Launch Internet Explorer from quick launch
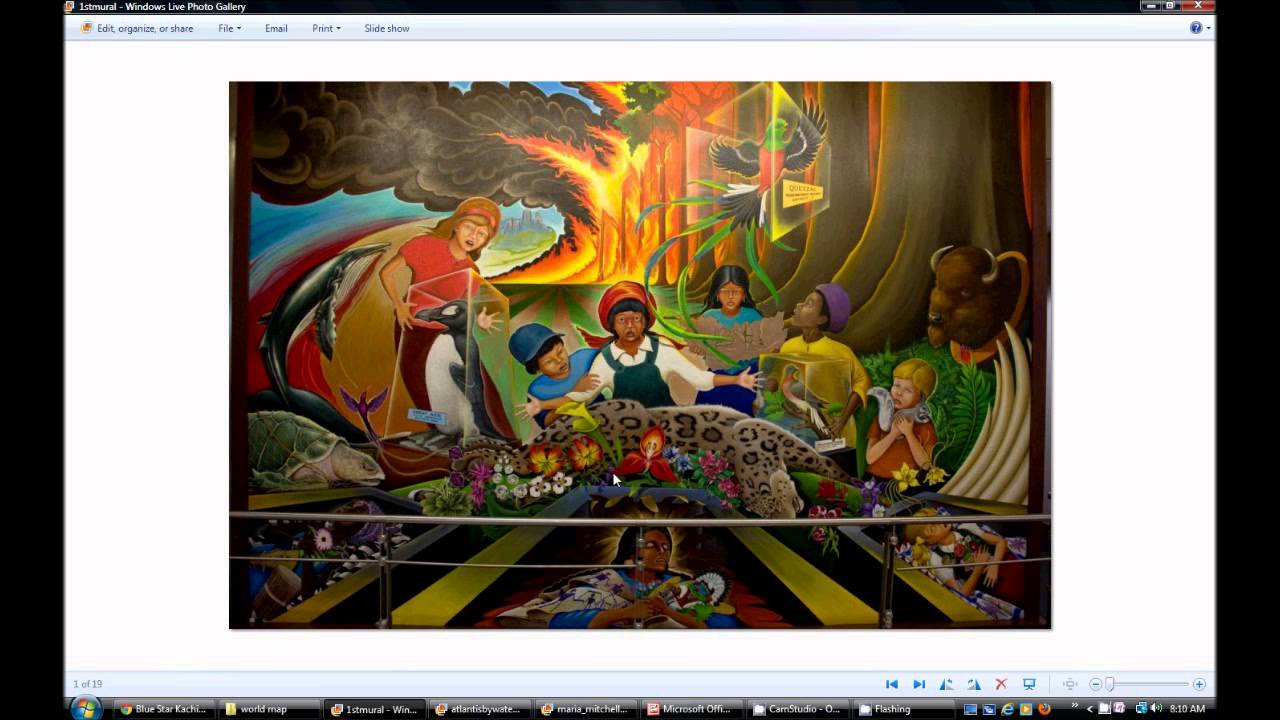This screenshot has width=1280, height=720. pyautogui.click(x=1007, y=709)
